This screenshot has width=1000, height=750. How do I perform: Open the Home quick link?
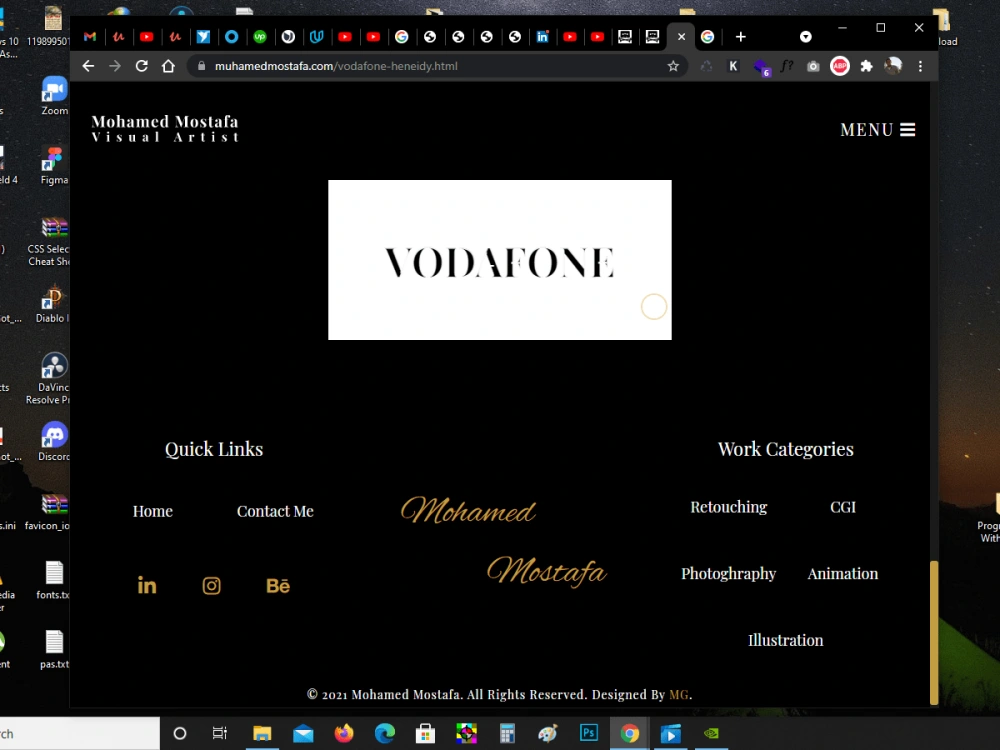click(x=153, y=511)
